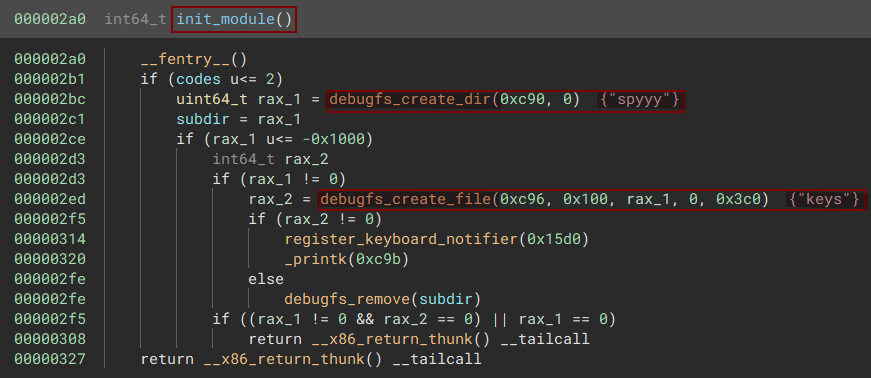Click the register_keyboard_notifier call
871x378 pixels.
[x=401, y=239]
